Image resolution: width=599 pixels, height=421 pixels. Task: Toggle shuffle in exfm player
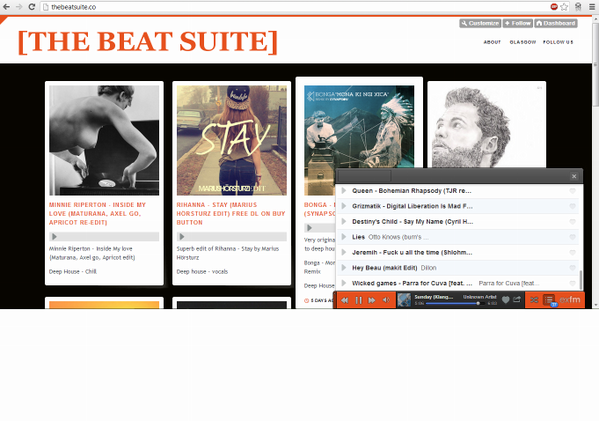click(534, 300)
